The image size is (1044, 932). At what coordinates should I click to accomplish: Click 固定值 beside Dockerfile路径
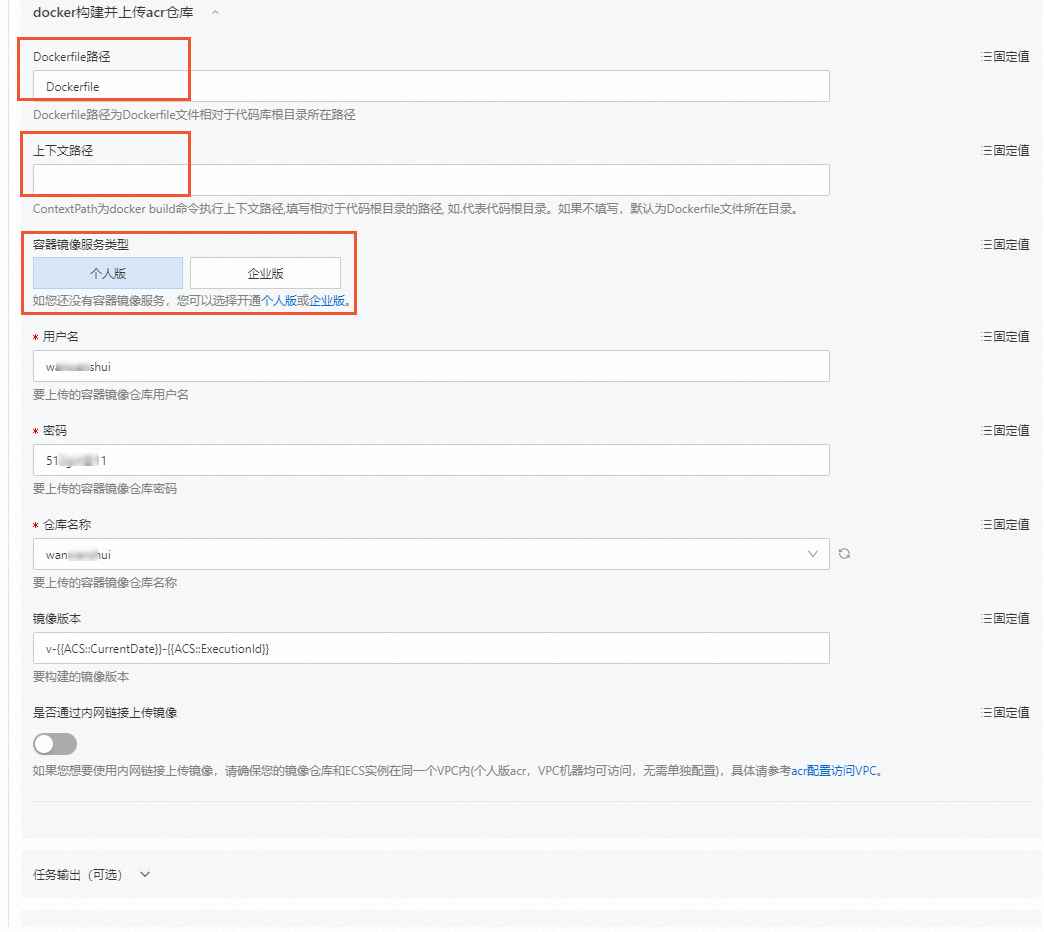pyautogui.click(x=1005, y=57)
